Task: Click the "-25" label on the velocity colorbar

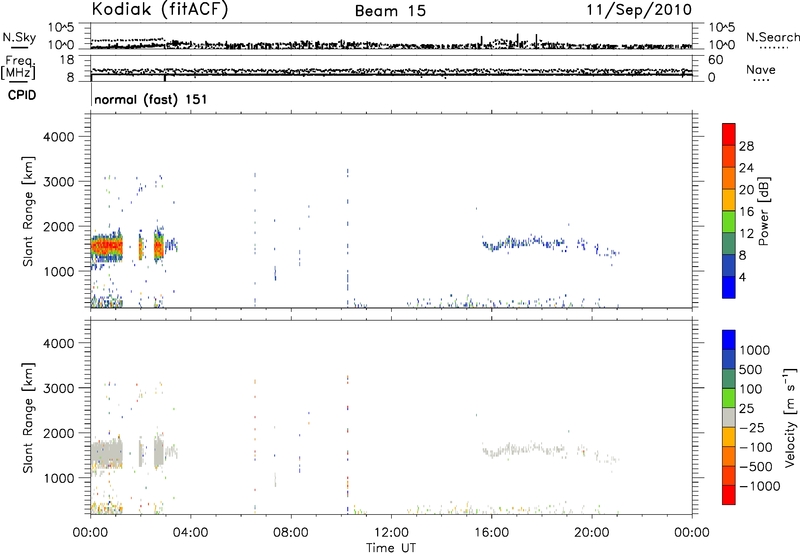Action: pos(752,427)
